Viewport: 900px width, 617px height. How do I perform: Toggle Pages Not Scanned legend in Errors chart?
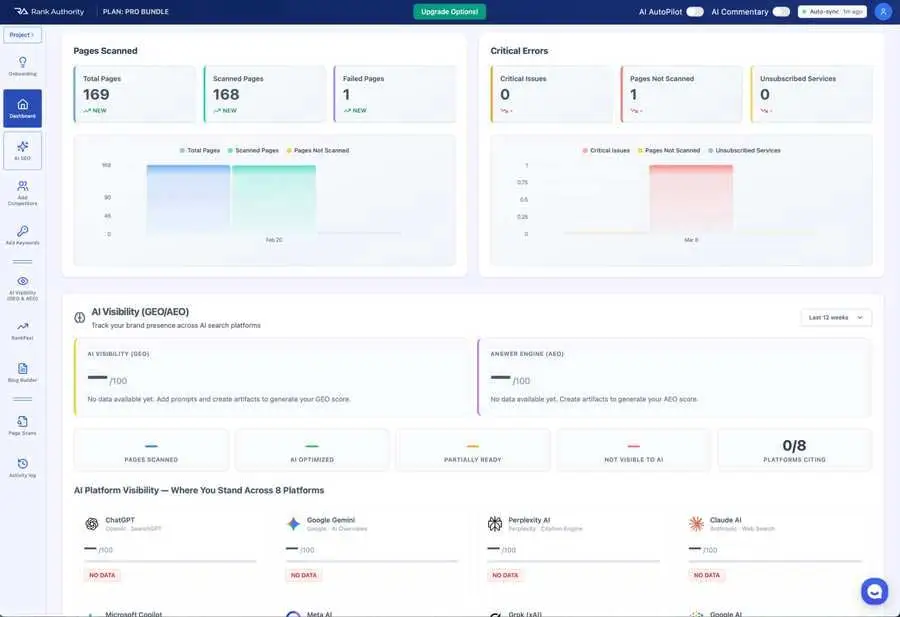coord(669,150)
